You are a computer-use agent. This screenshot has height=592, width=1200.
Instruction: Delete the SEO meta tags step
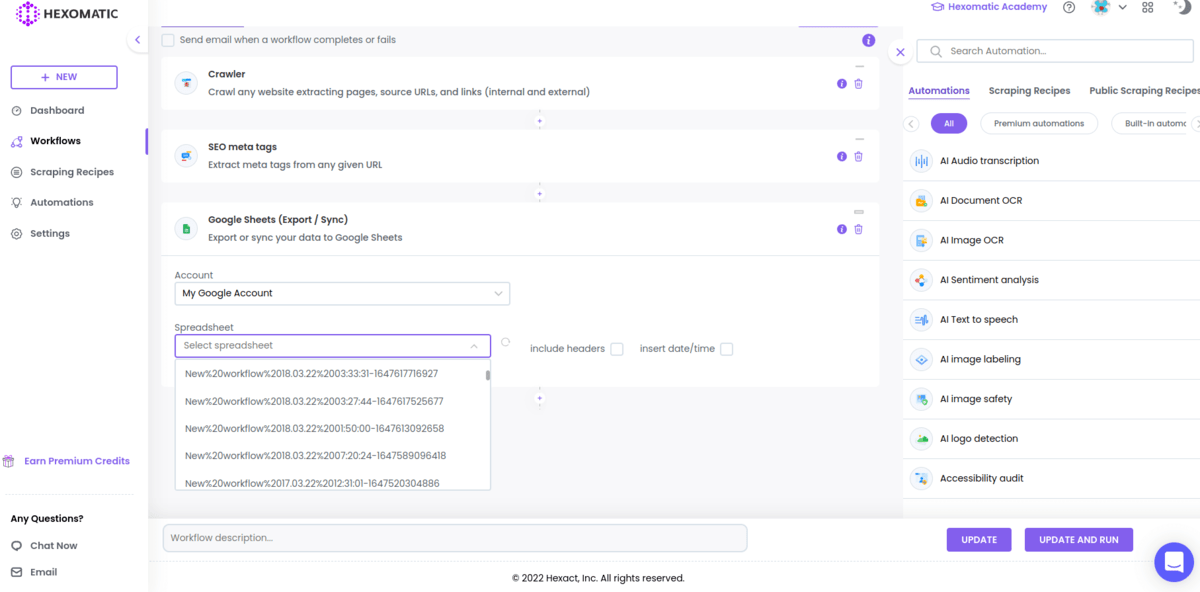pyautogui.click(x=857, y=156)
